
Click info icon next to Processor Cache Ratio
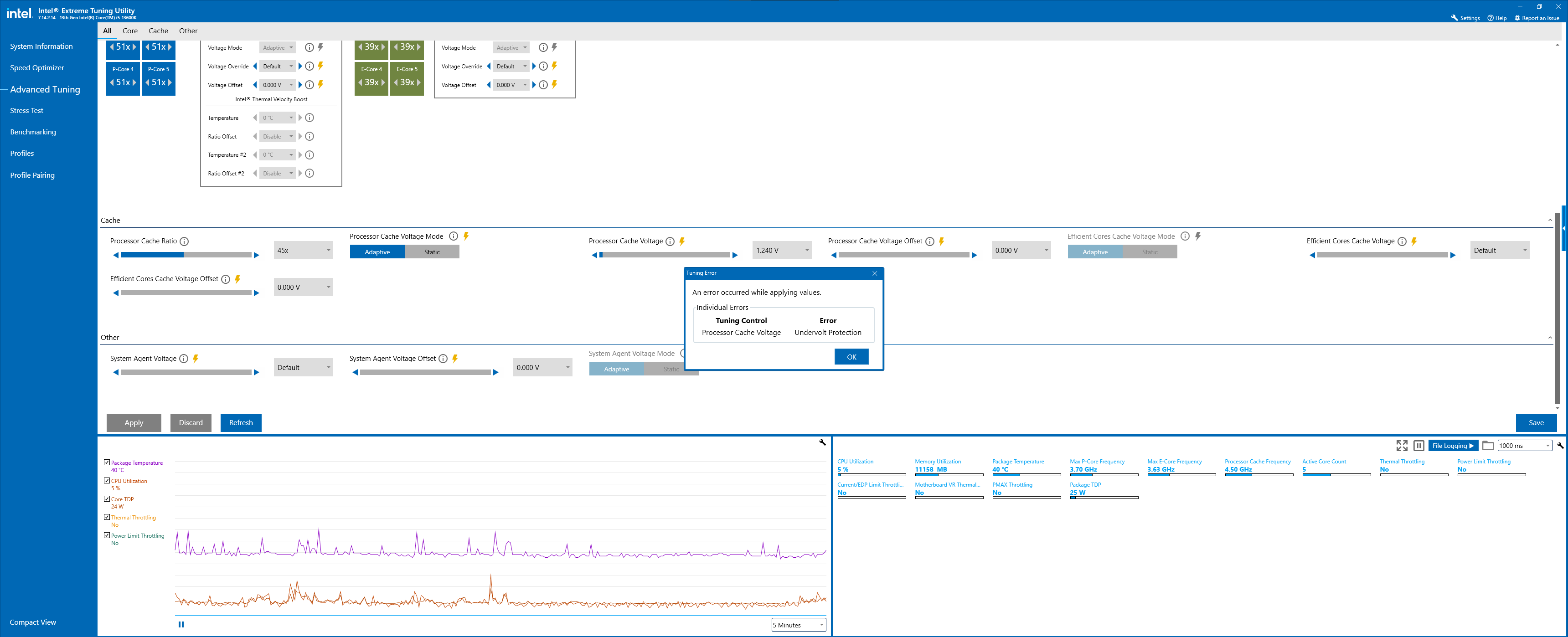(185, 241)
